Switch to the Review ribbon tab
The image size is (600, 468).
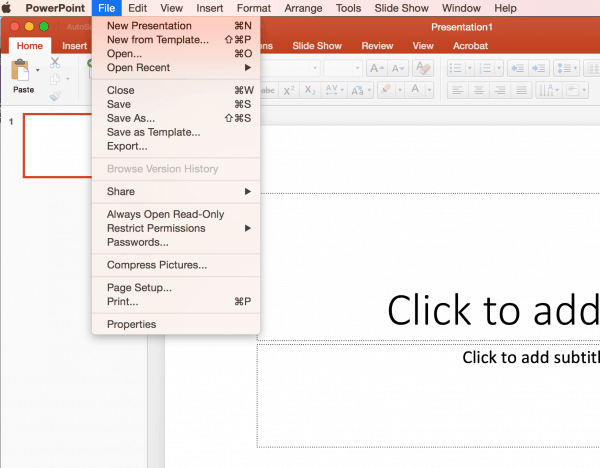pyautogui.click(x=377, y=46)
